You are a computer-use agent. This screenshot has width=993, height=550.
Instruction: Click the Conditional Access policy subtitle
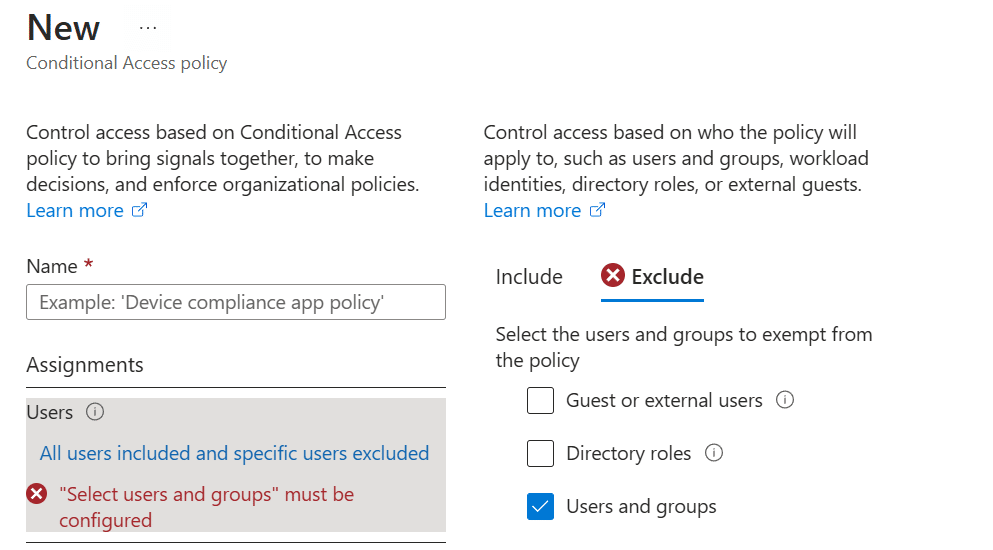127,63
